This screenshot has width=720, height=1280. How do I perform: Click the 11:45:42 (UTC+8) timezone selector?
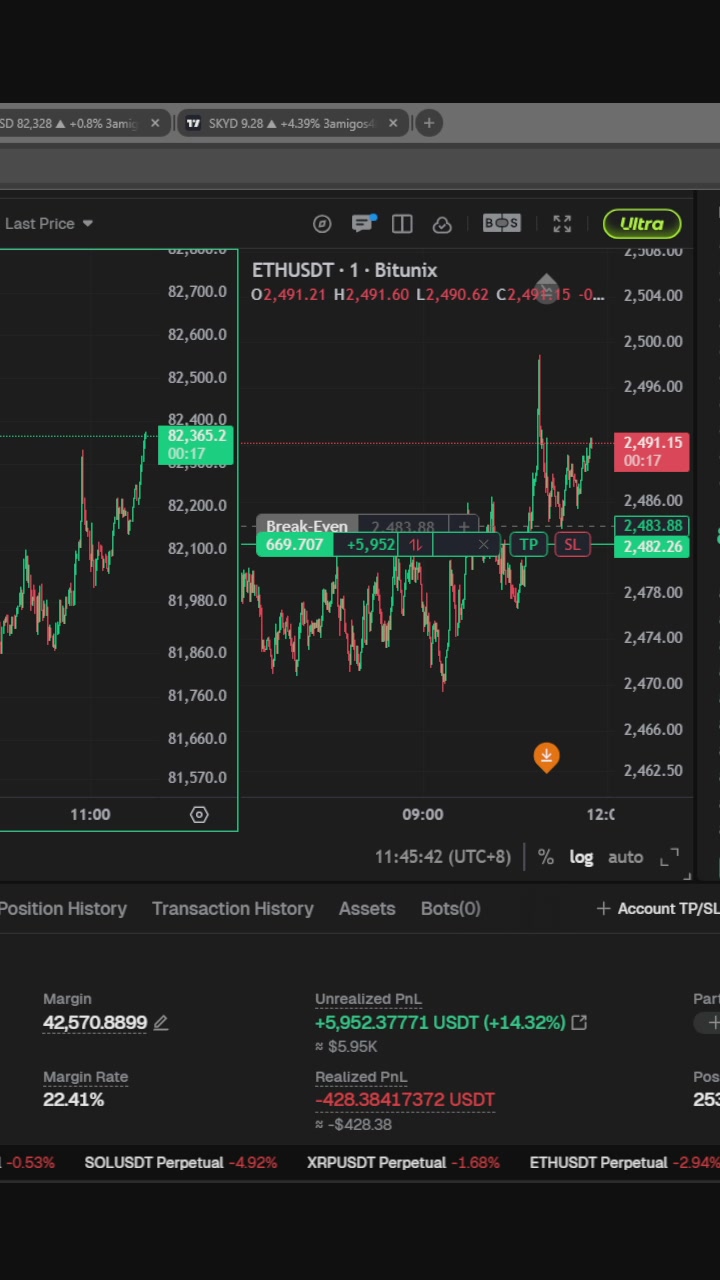pyautogui.click(x=443, y=857)
